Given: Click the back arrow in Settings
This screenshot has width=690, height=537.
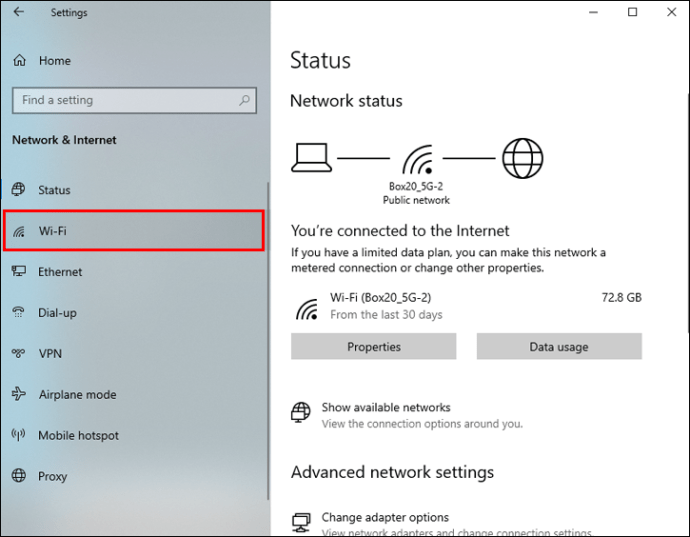Looking at the screenshot, I should (x=20, y=13).
